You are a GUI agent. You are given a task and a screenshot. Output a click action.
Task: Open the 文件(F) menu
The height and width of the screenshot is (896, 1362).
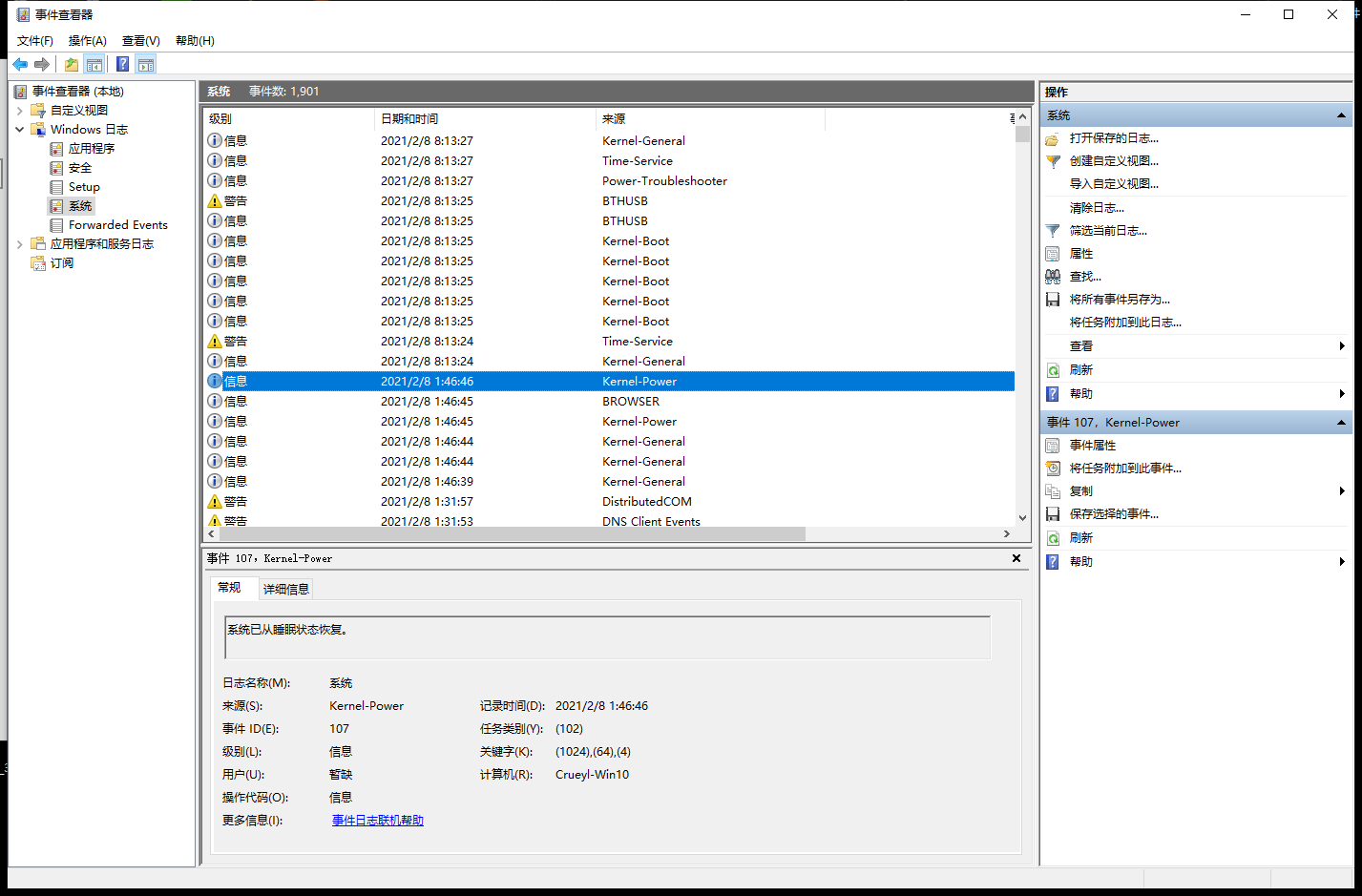click(35, 41)
